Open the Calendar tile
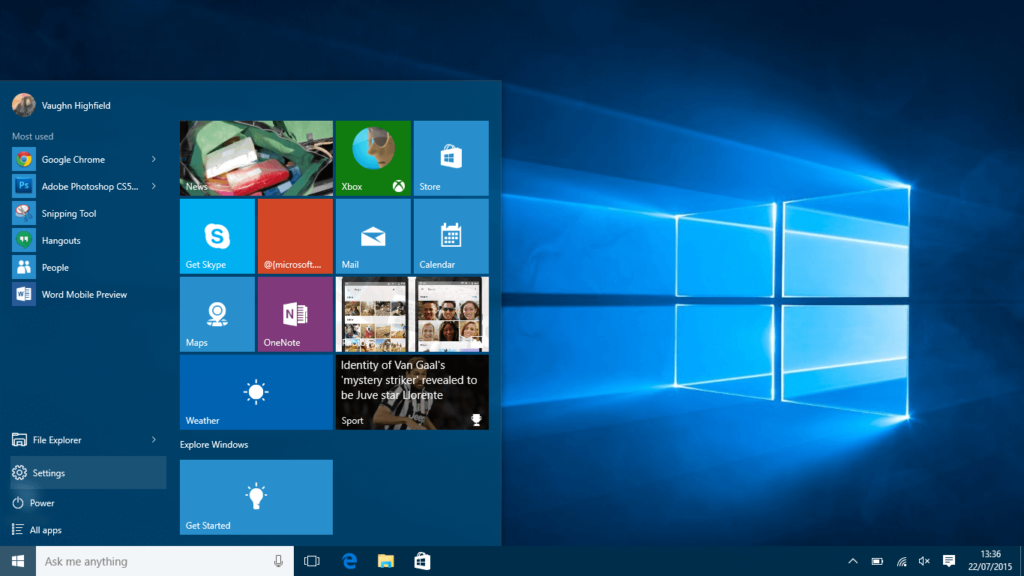This screenshot has width=1024, height=576. pyautogui.click(x=450, y=236)
